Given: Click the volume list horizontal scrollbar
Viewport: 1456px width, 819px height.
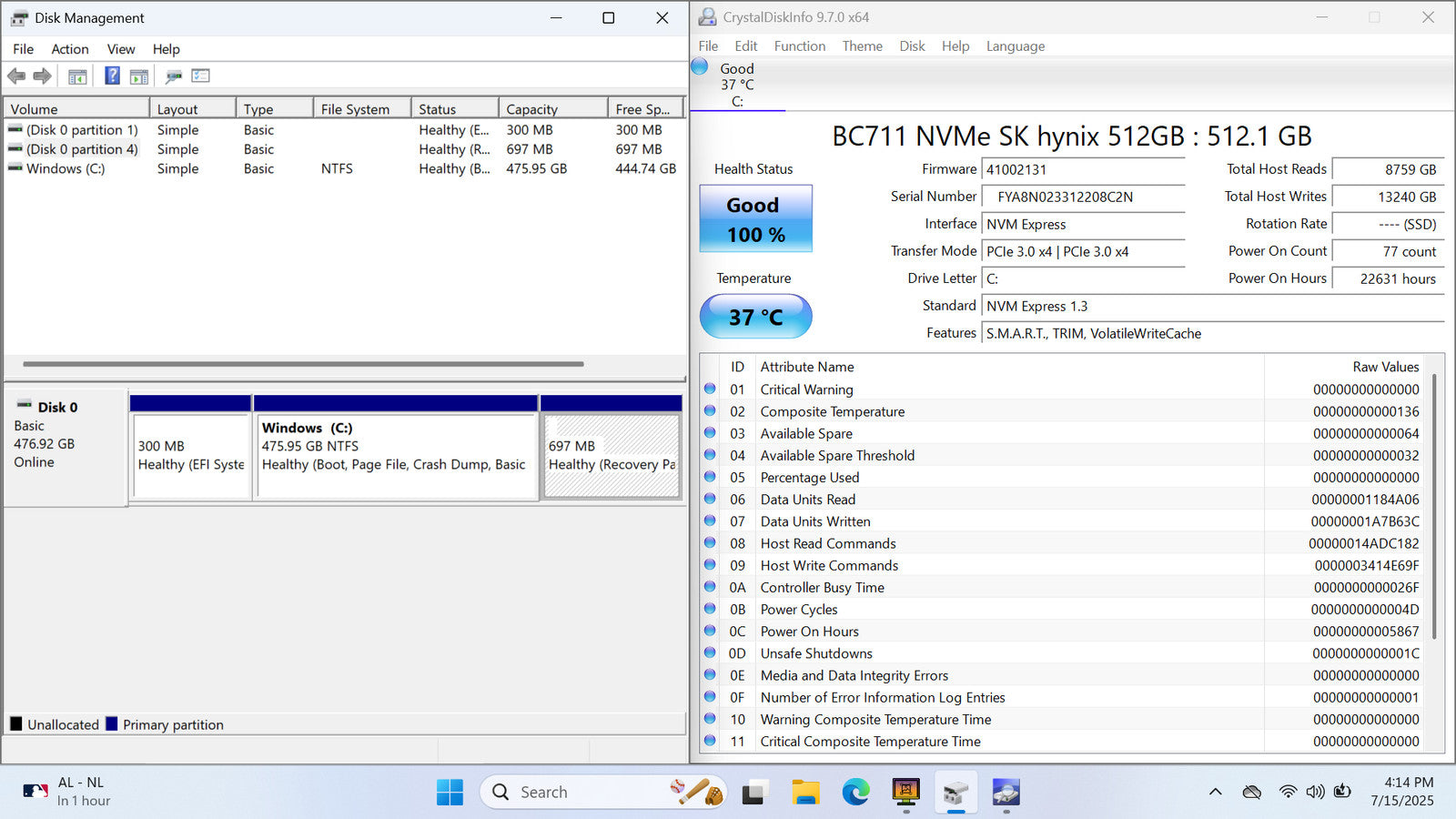Looking at the screenshot, I should point(303,364).
